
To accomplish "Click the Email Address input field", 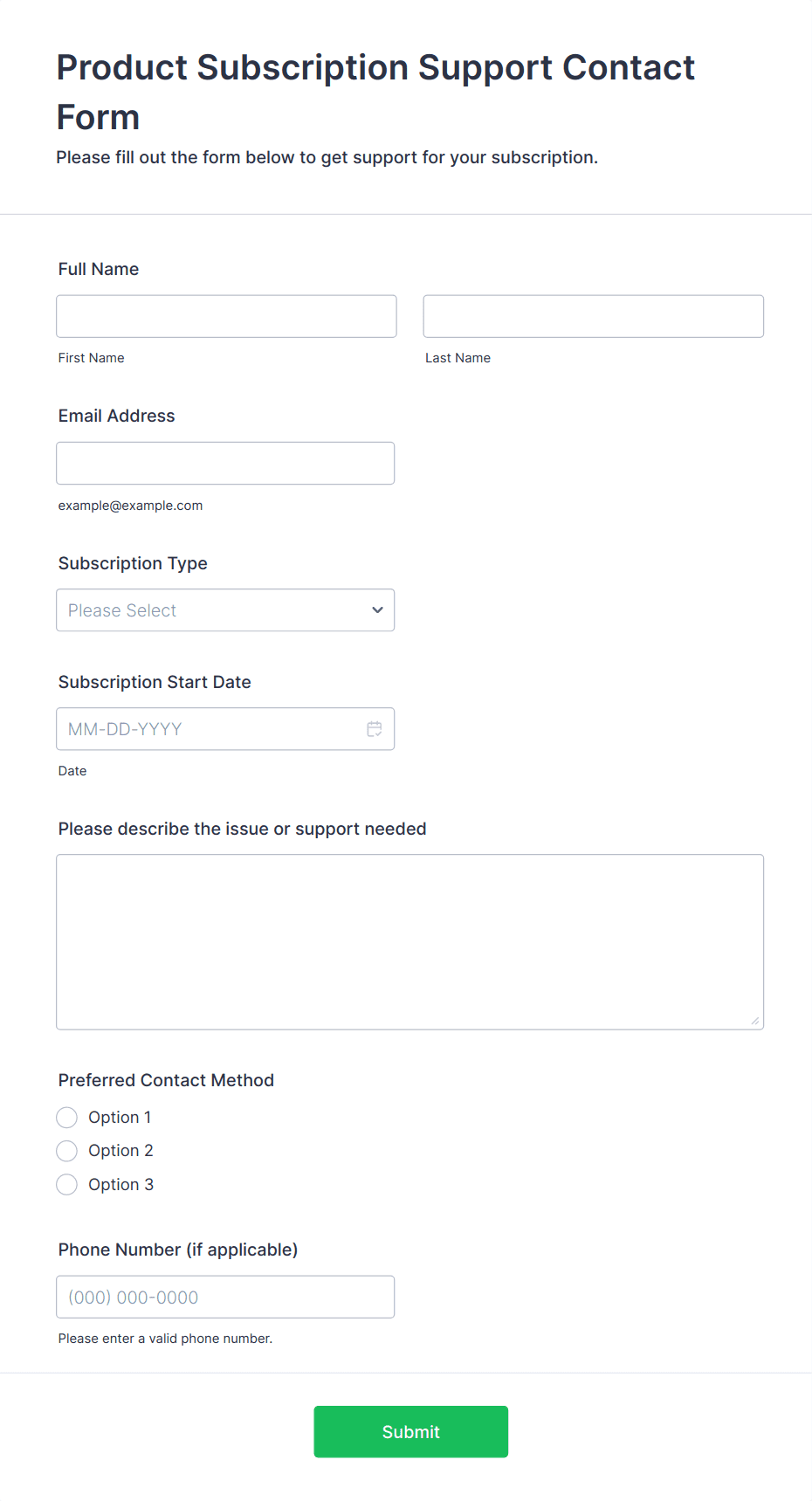I will (225, 464).
